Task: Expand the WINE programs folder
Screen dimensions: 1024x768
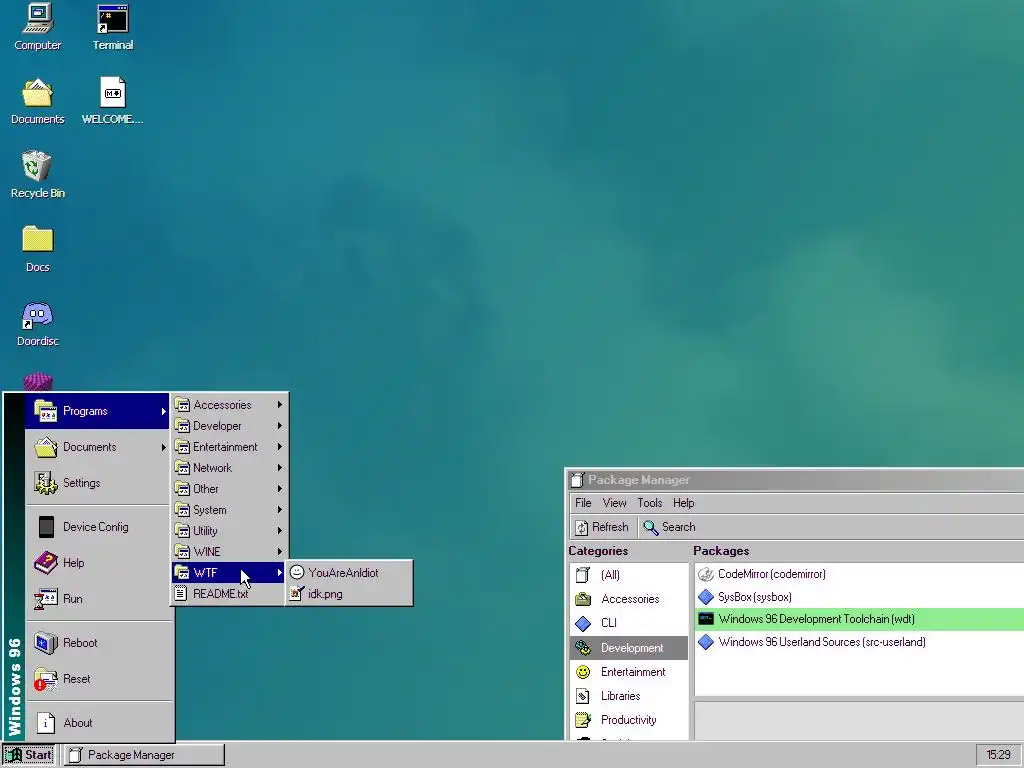Action: coord(229,552)
